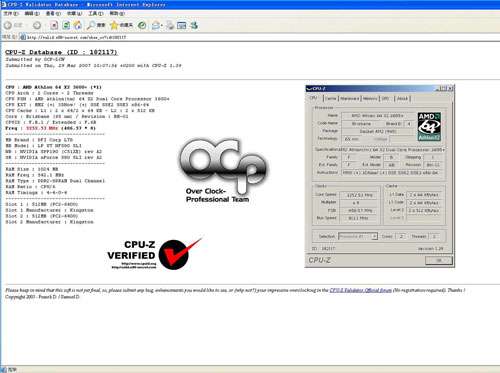
Task: Click the Edit page toolbar icon
Action: pyautogui.click(x=182, y=25)
